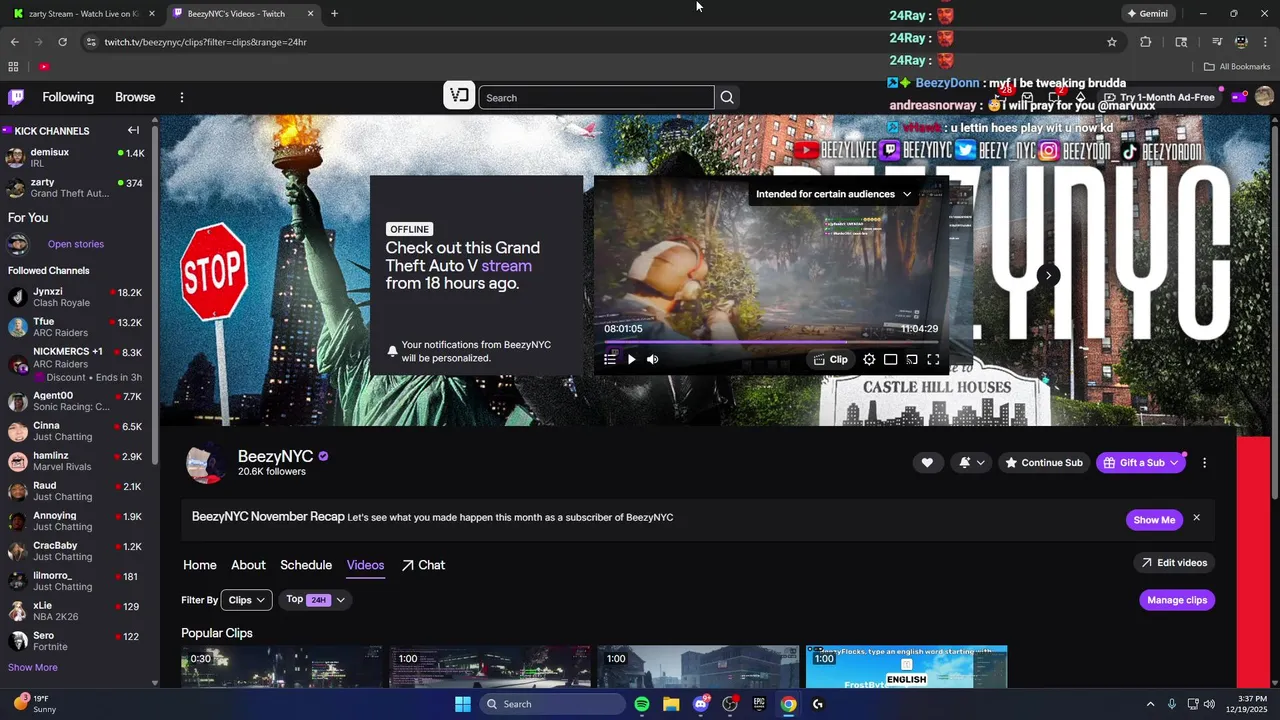Open Chrome extensions puzzle icon
Screen dimensions: 1280x720
[x=1146, y=42]
